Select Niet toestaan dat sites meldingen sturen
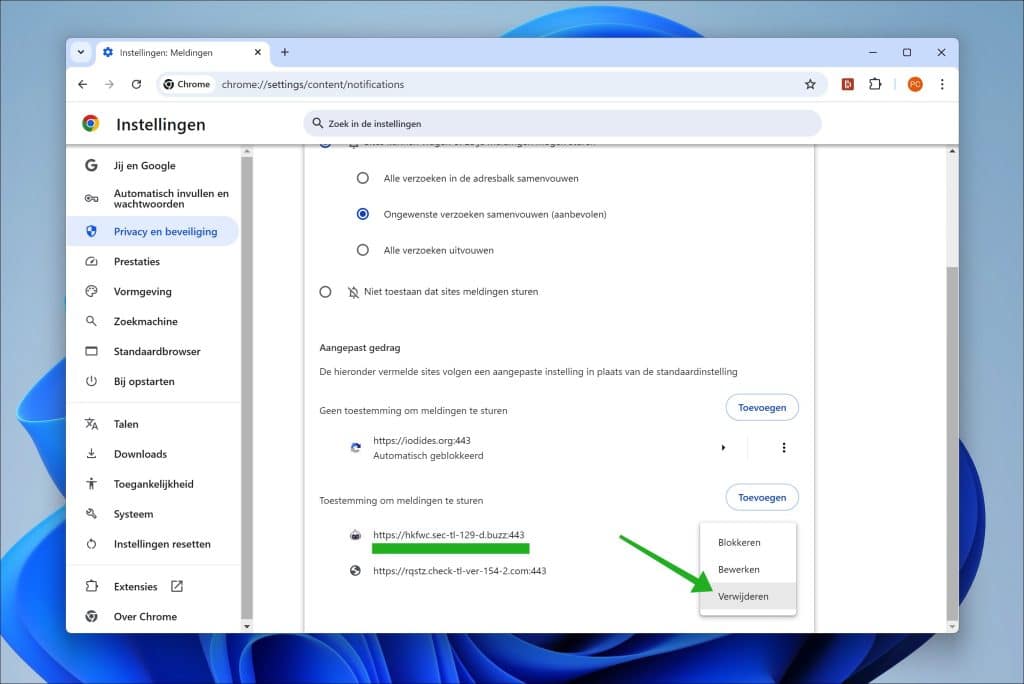 (x=325, y=292)
